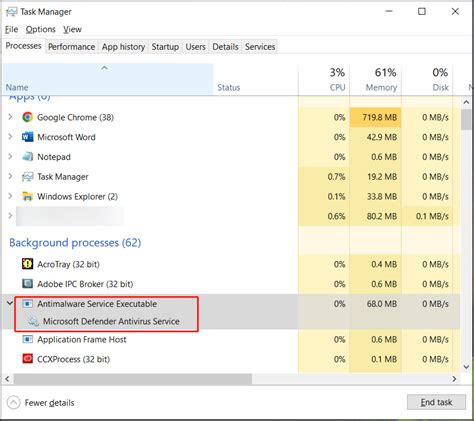Click the Background processes (62) heading
The width and height of the screenshot is (474, 421).
[x=75, y=242]
